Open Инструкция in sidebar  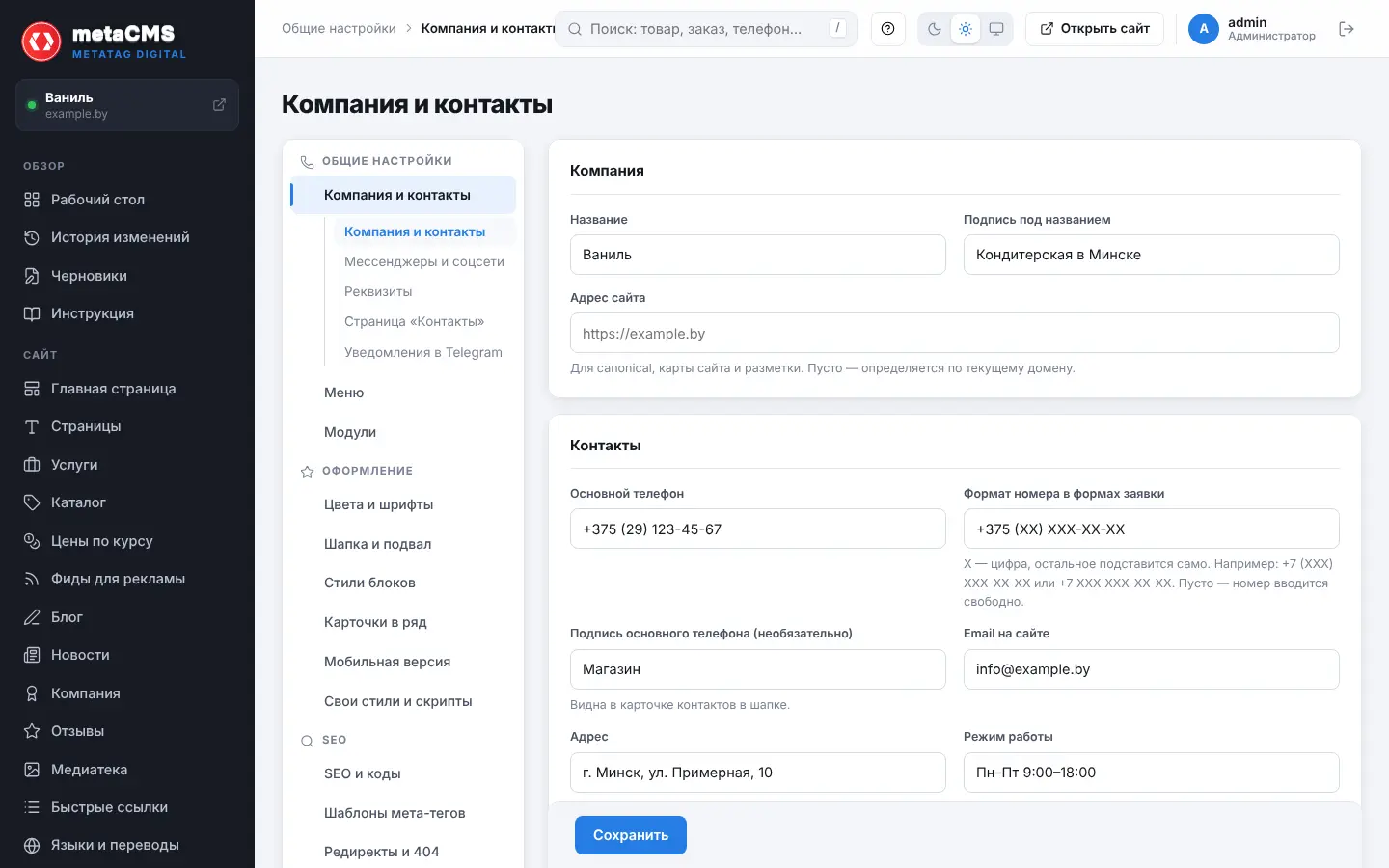[x=127, y=313]
